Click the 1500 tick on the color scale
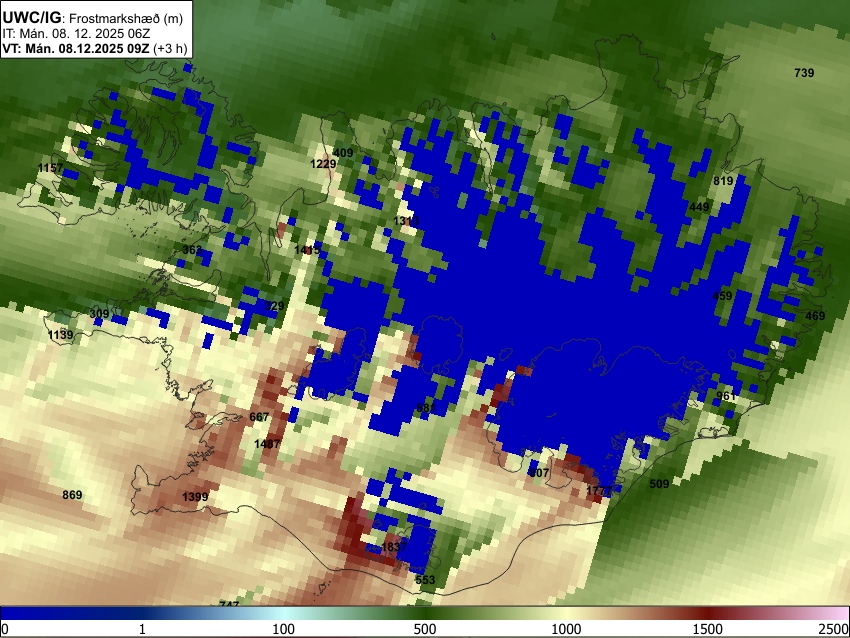This screenshot has width=850, height=638. pos(708,629)
